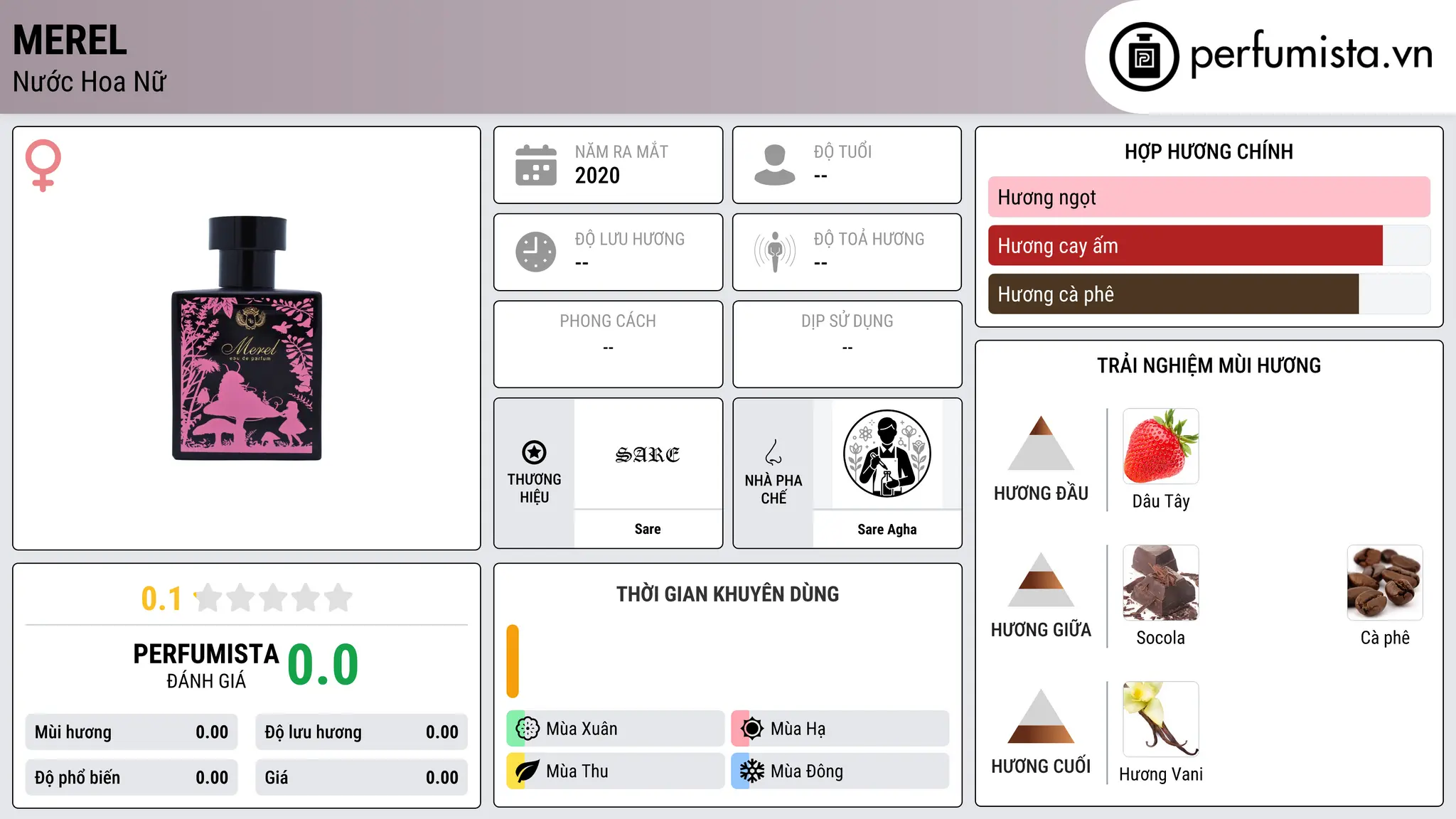Click the Hương ngọt accord bar

pos(1209,197)
